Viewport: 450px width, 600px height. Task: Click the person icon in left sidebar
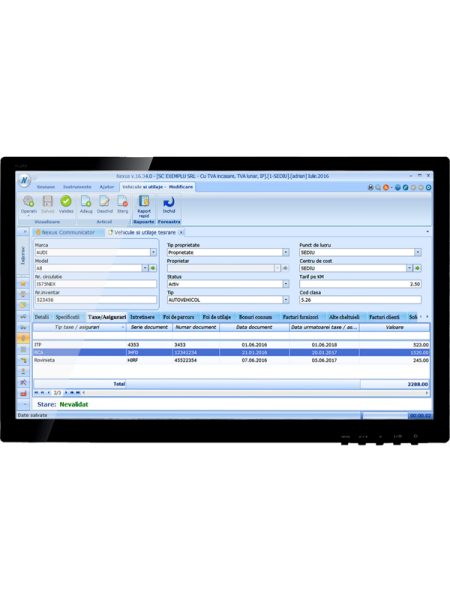click(x=23, y=371)
